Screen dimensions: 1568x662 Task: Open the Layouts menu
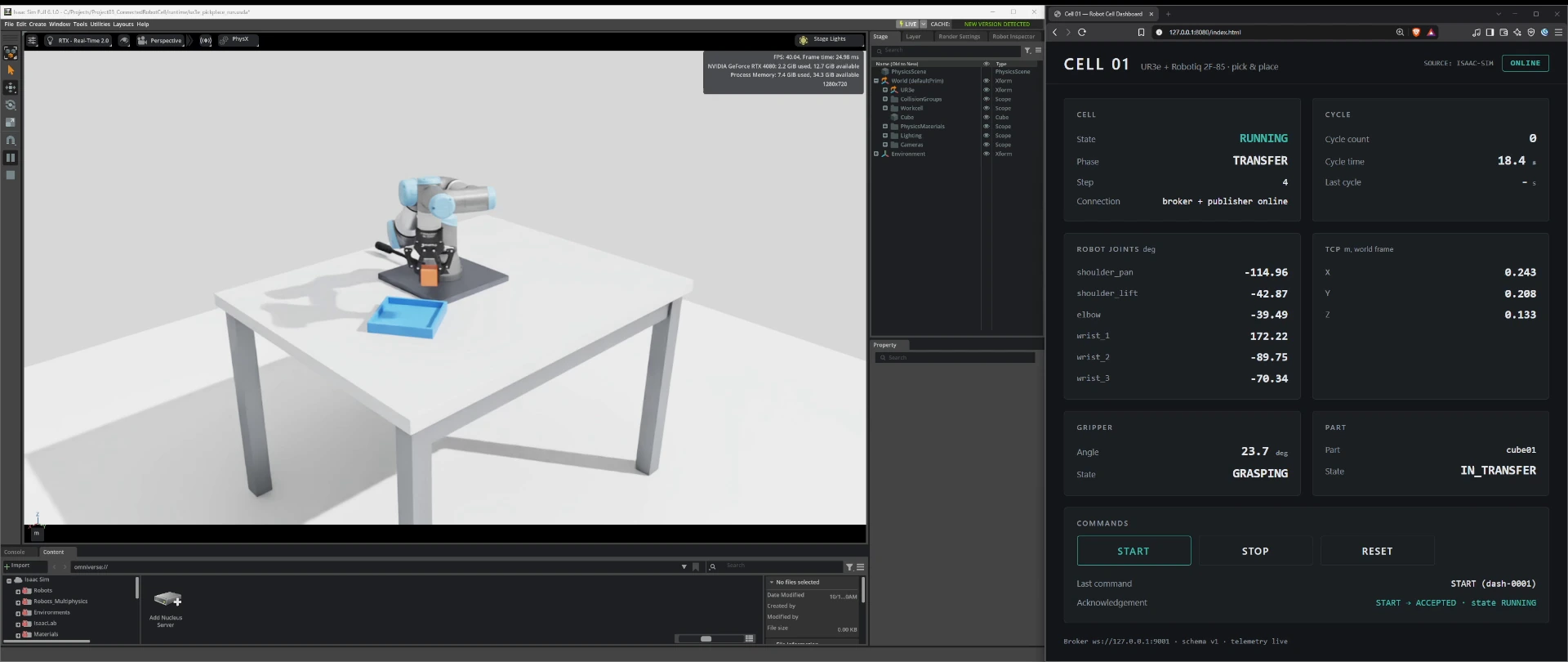(x=123, y=24)
